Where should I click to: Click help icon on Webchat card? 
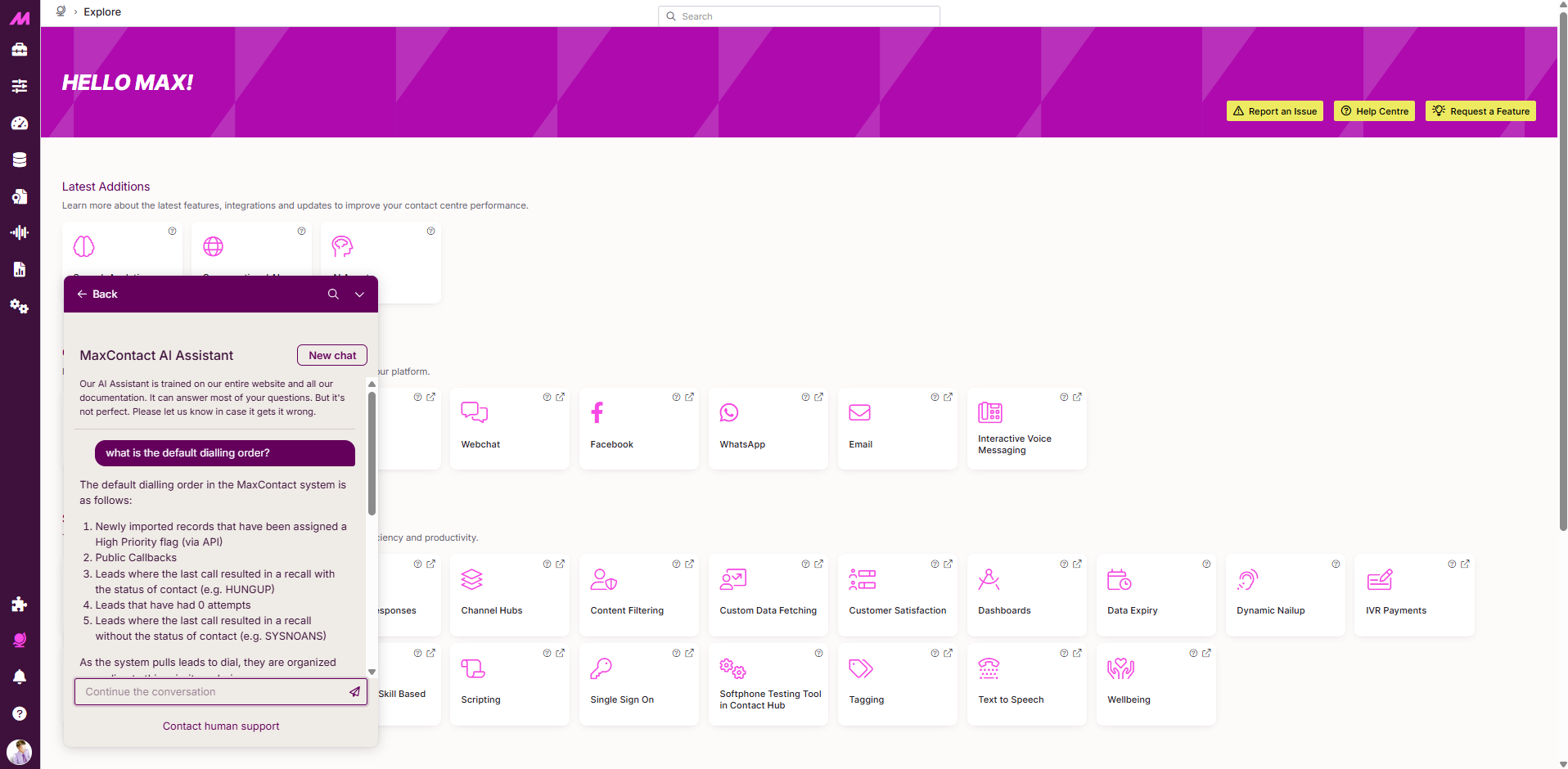[x=547, y=397]
